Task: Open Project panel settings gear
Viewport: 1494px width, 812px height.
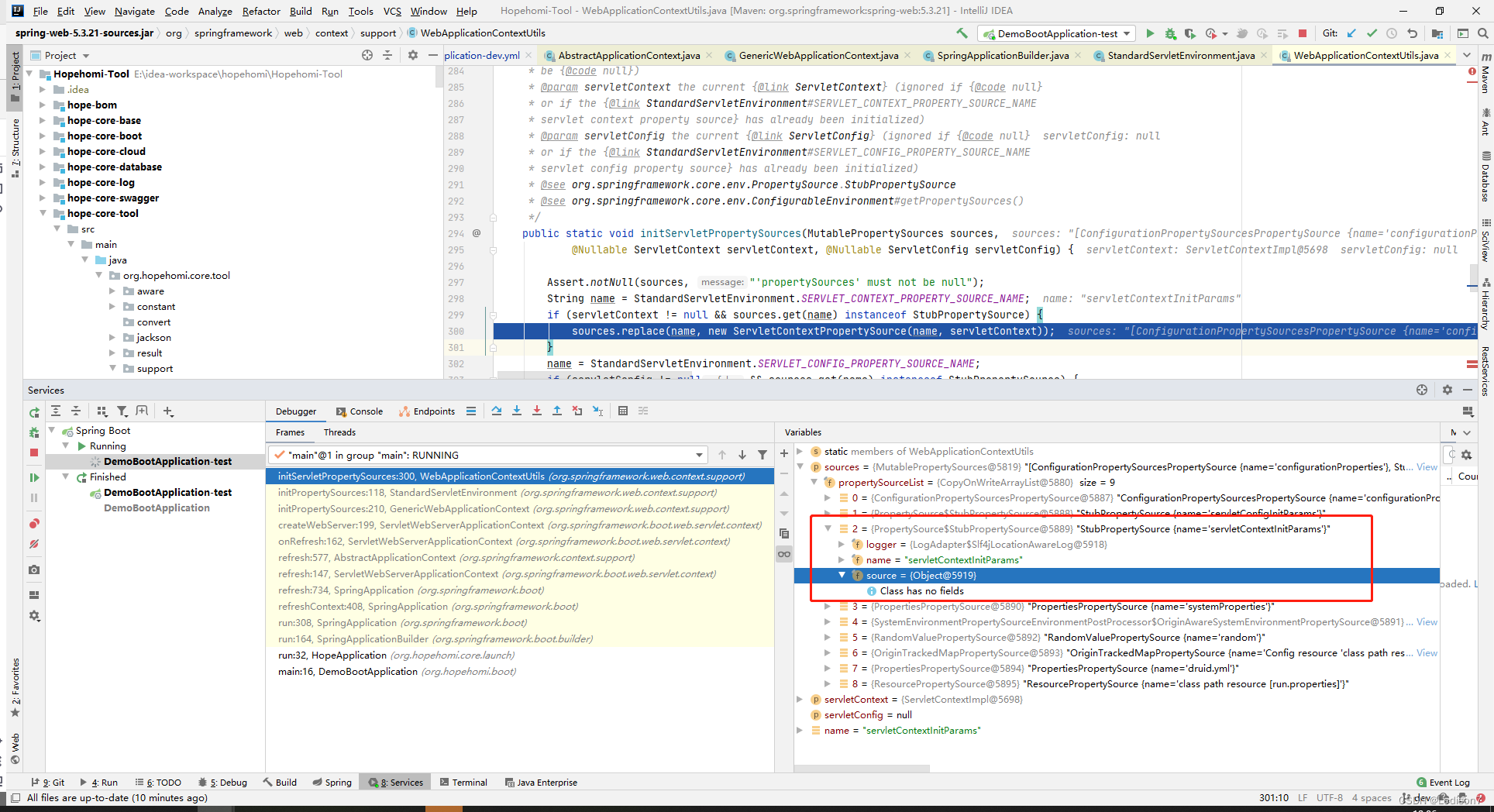Action: click(x=413, y=55)
